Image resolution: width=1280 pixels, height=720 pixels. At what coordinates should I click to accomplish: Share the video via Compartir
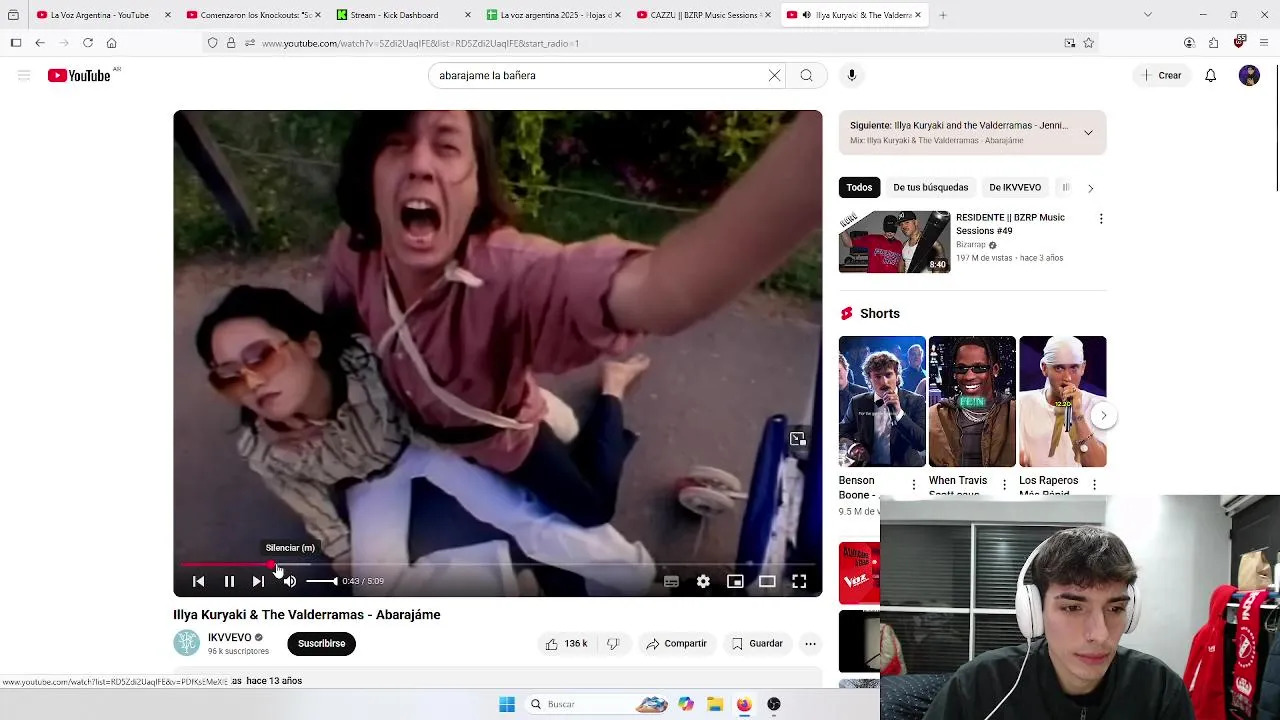pyautogui.click(x=676, y=644)
